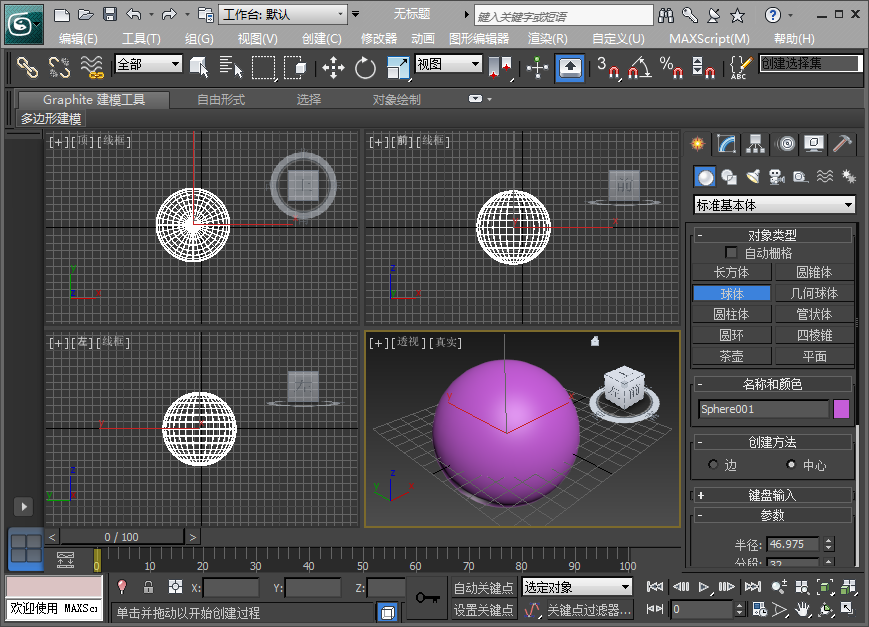Switch to the Motion panel tab
This screenshot has height=627, width=869.
[785, 144]
